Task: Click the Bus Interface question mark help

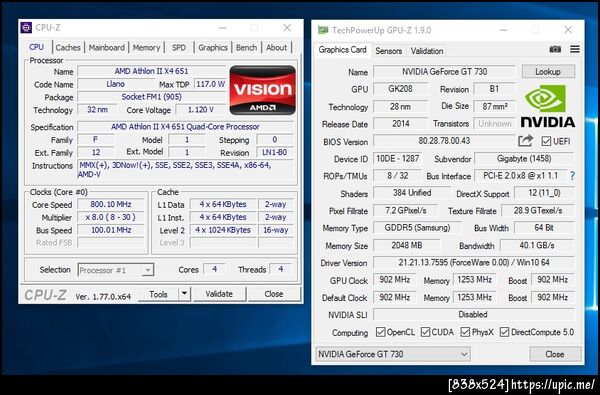Action: [x=572, y=176]
